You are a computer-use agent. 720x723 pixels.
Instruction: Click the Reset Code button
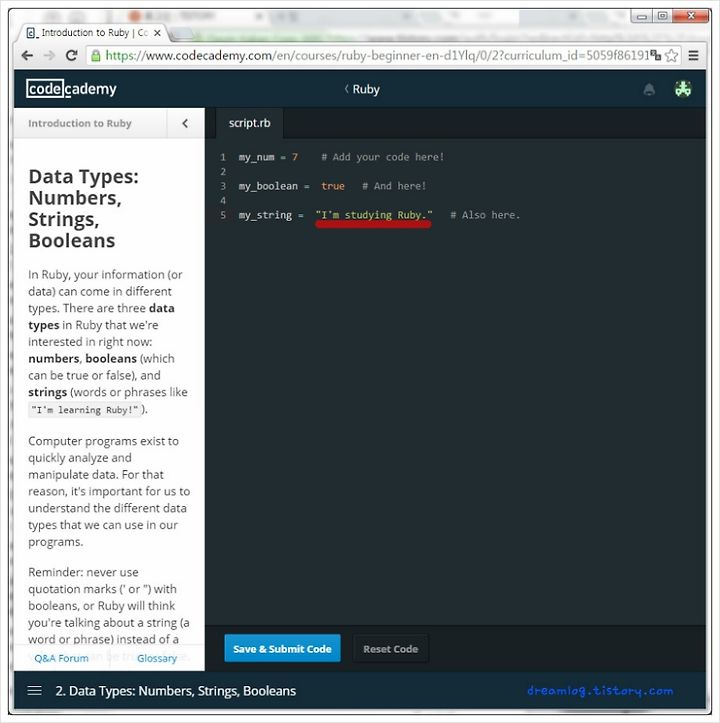point(391,649)
